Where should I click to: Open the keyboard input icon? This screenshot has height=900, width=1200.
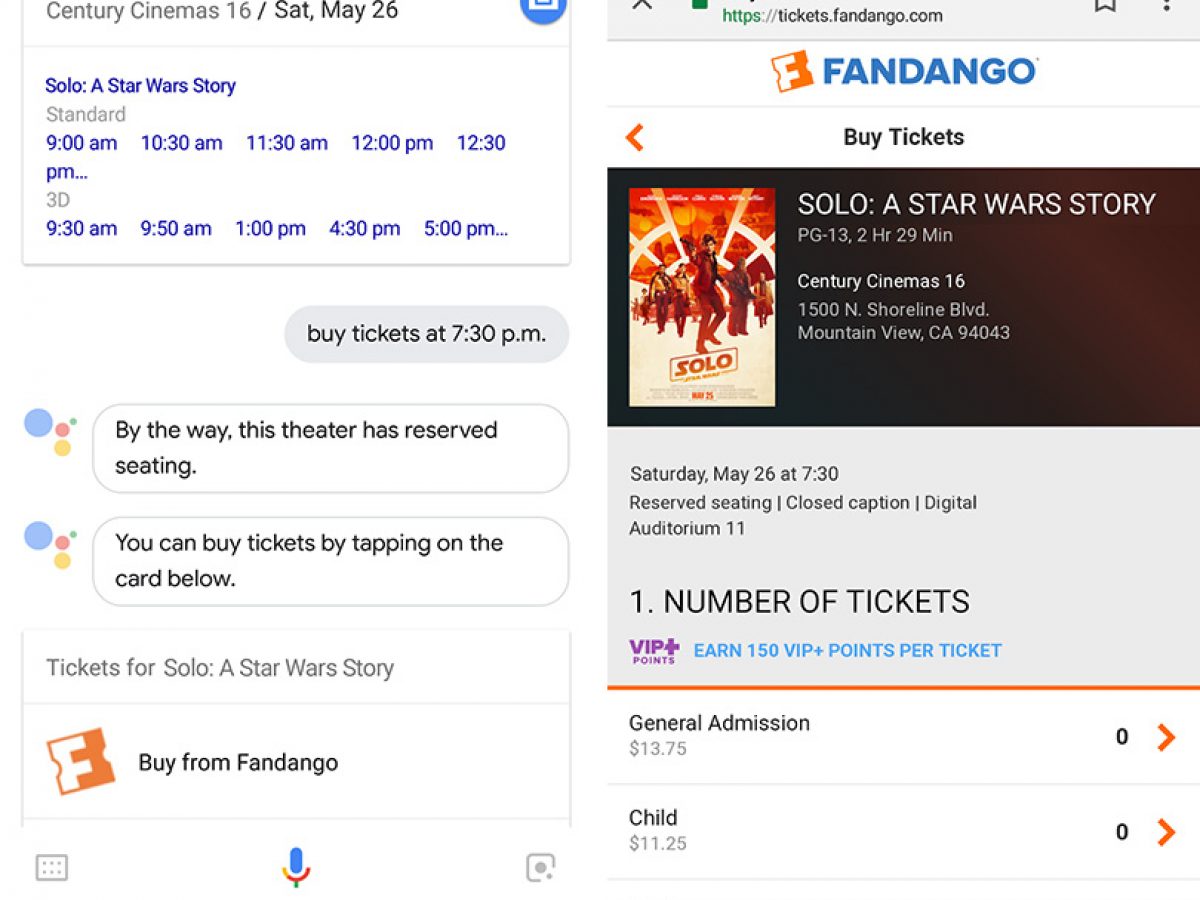pyautogui.click(x=51, y=867)
